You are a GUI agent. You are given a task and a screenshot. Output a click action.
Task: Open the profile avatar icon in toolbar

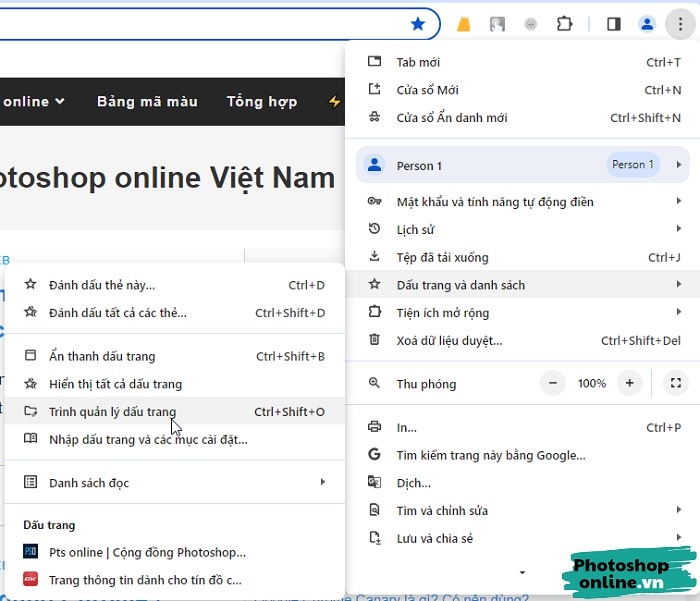647,24
